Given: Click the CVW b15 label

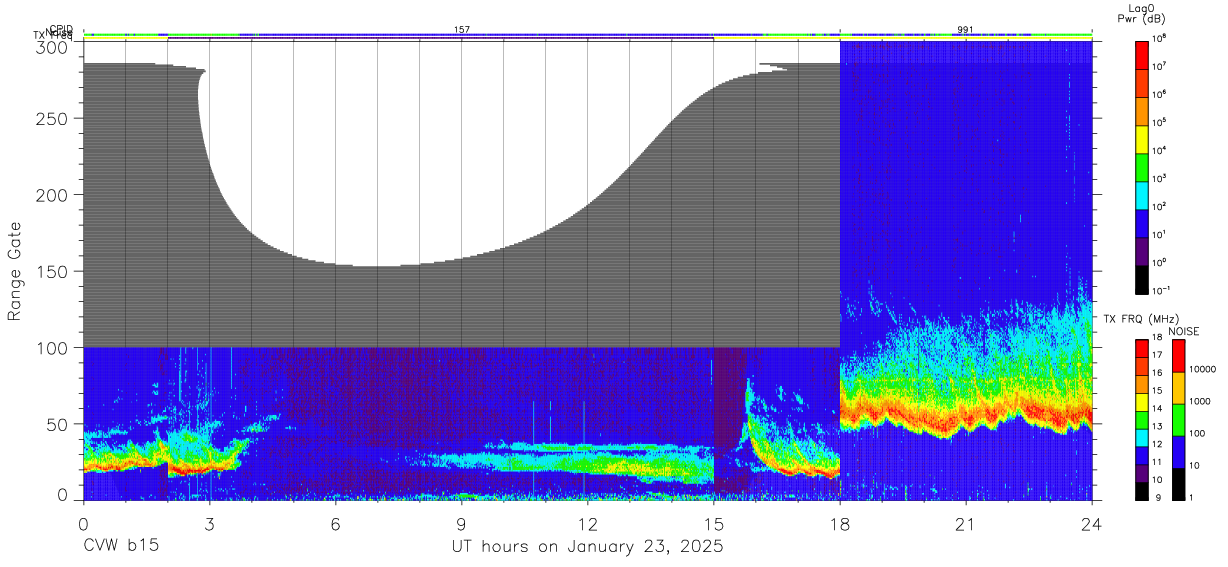Looking at the screenshot, I should [x=120, y=548].
